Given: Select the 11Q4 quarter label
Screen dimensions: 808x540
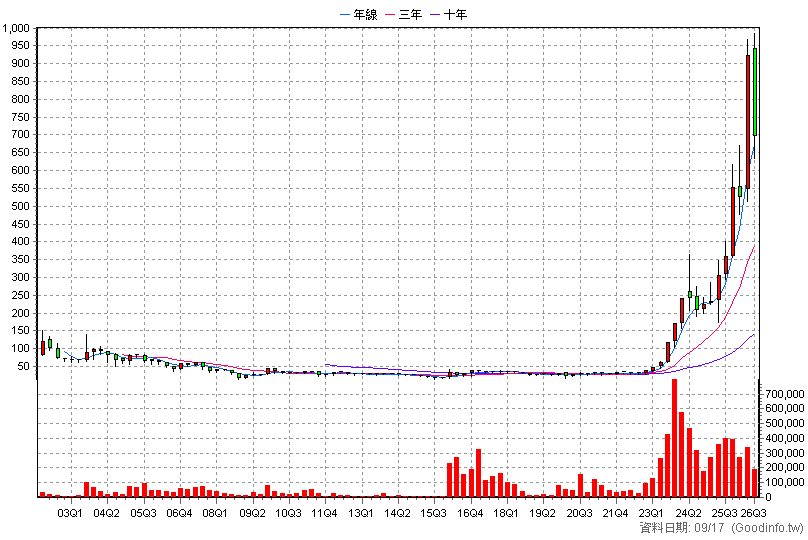Looking at the screenshot, I should pyautogui.click(x=325, y=513).
